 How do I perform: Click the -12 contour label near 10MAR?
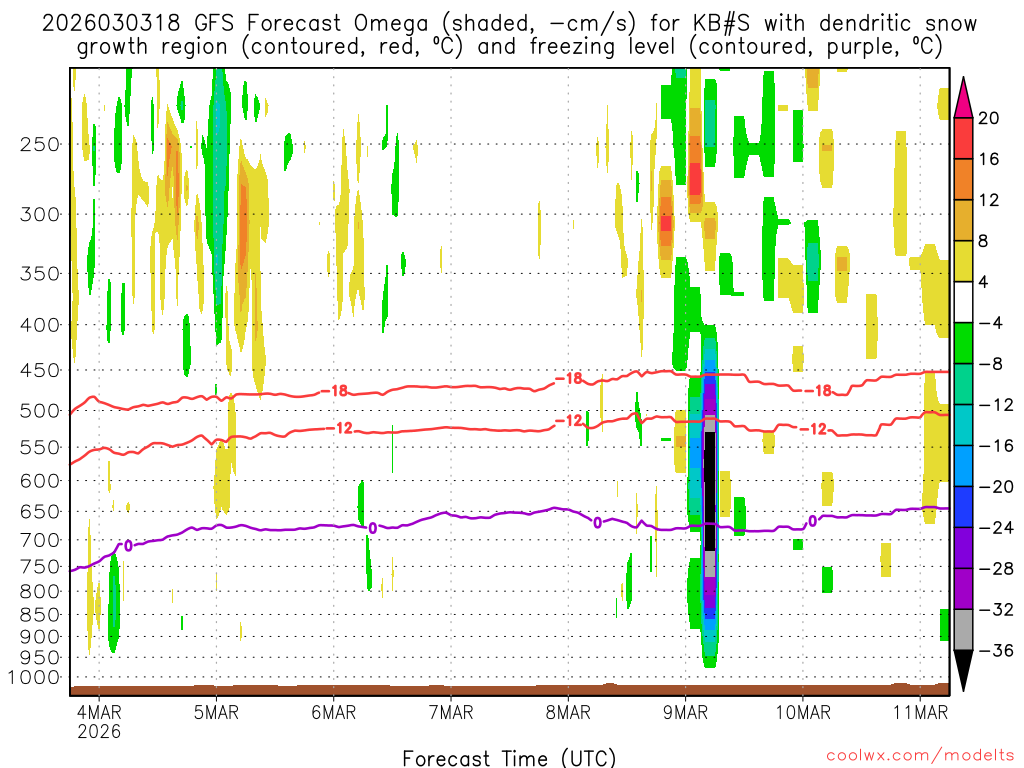(x=813, y=429)
